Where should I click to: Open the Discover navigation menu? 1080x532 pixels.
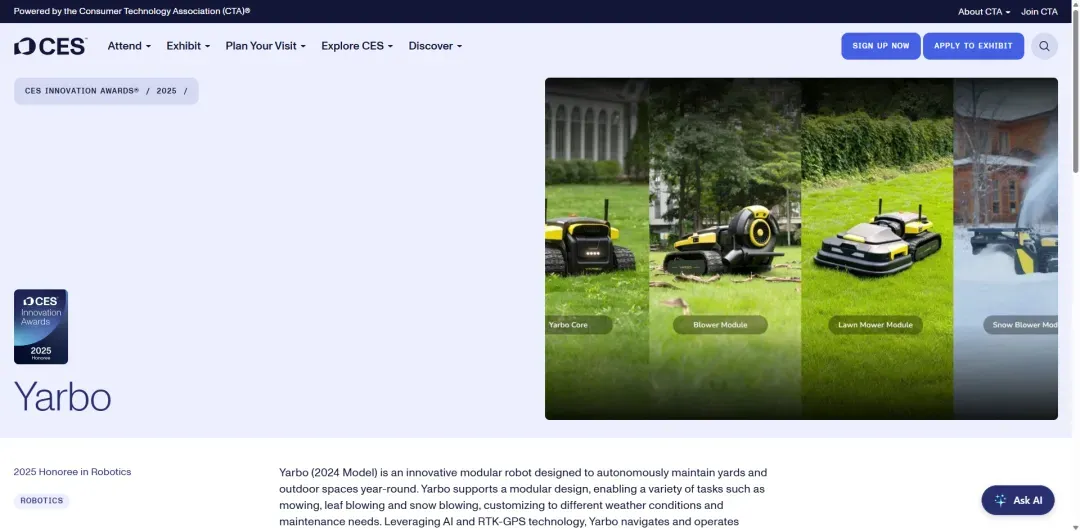click(x=435, y=46)
